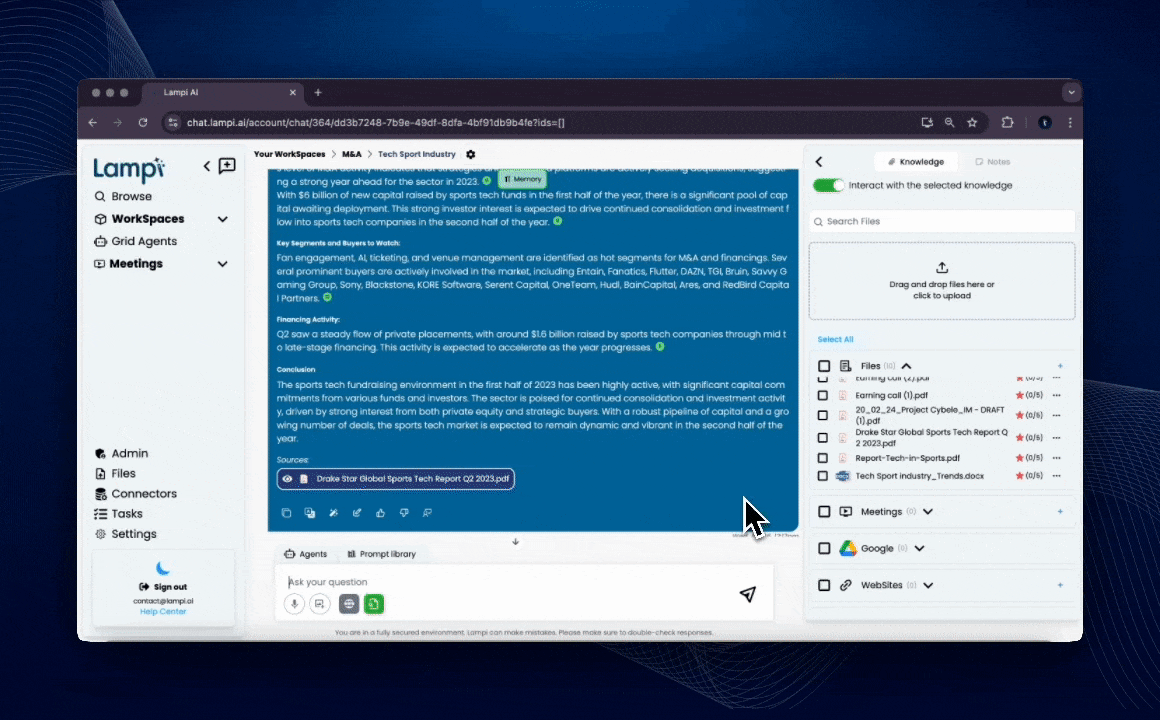1160x720 pixels.
Task: Like the response with thumbs up
Action: click(x=380, y=513)
